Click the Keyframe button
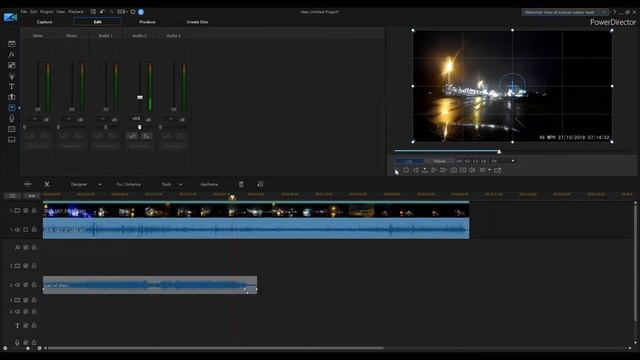This screenshot has height=360, width=640. [x=209, y=184]
